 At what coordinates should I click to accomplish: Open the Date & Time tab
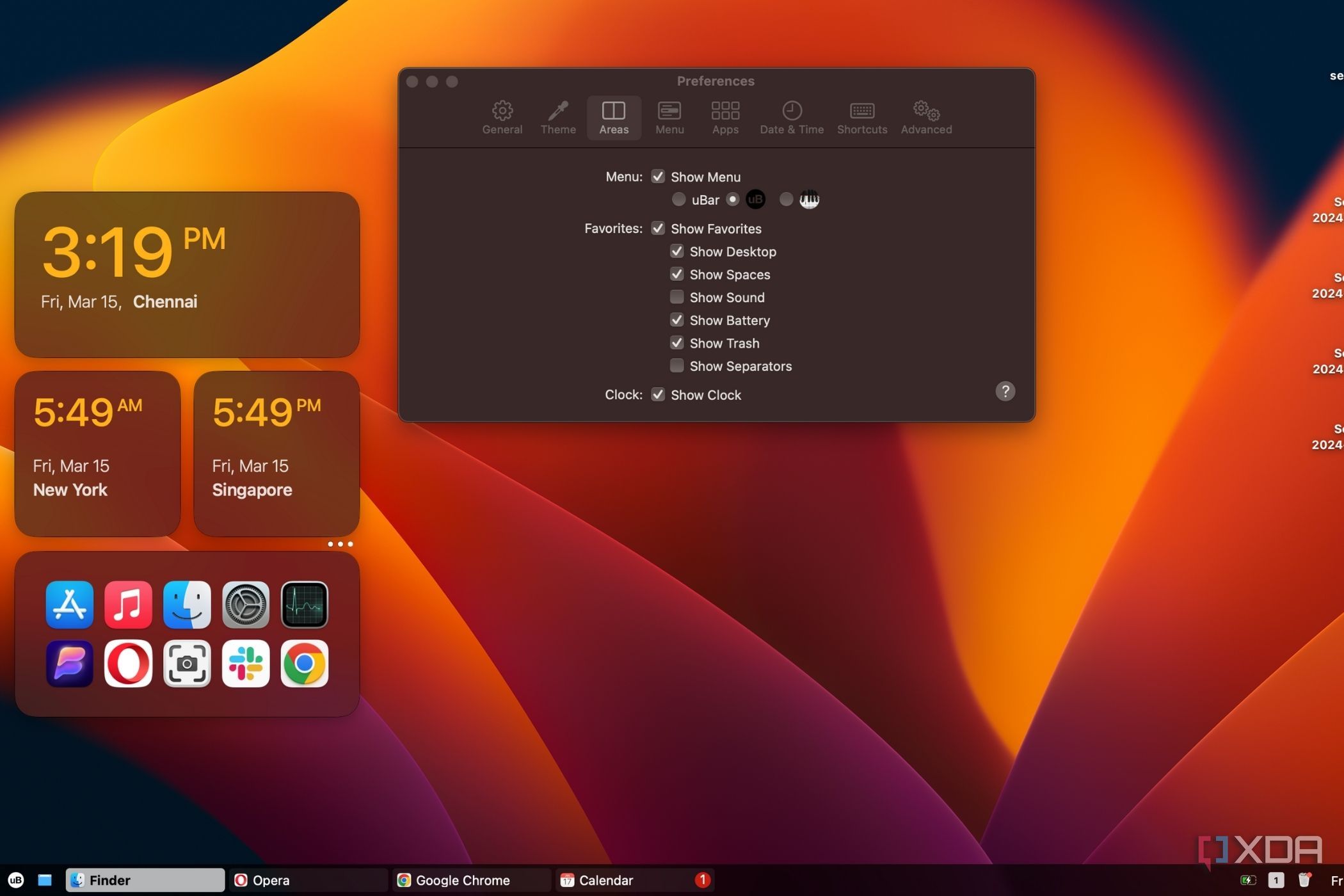tap(792, 118)
